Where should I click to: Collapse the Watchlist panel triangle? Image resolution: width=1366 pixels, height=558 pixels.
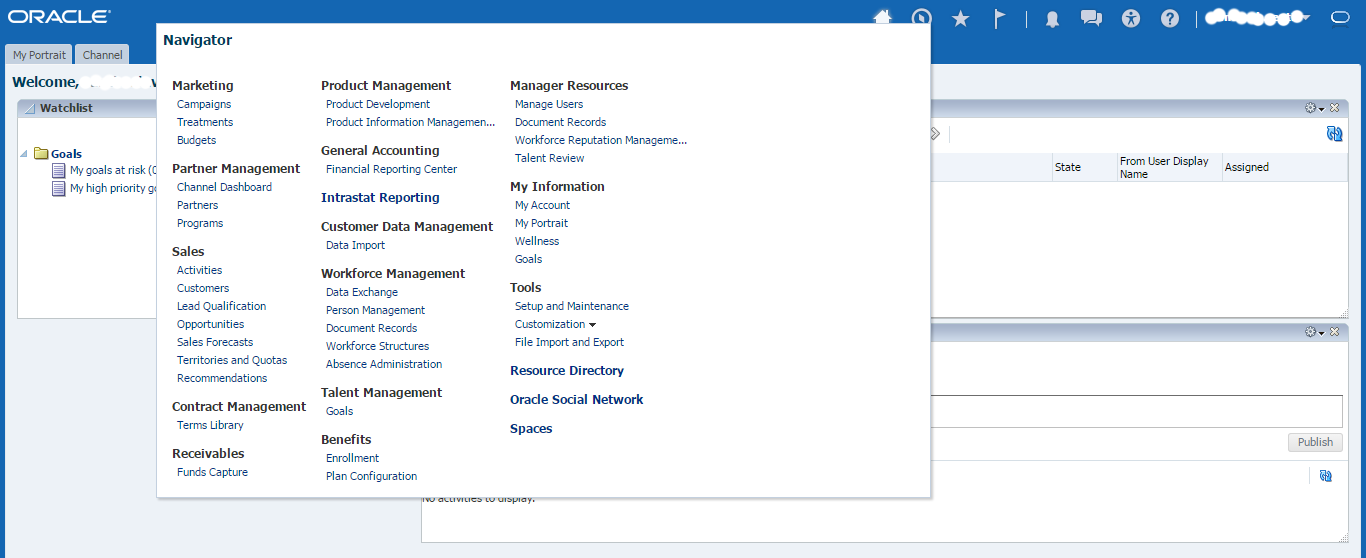pyautogui.click(x=29, y=108)
